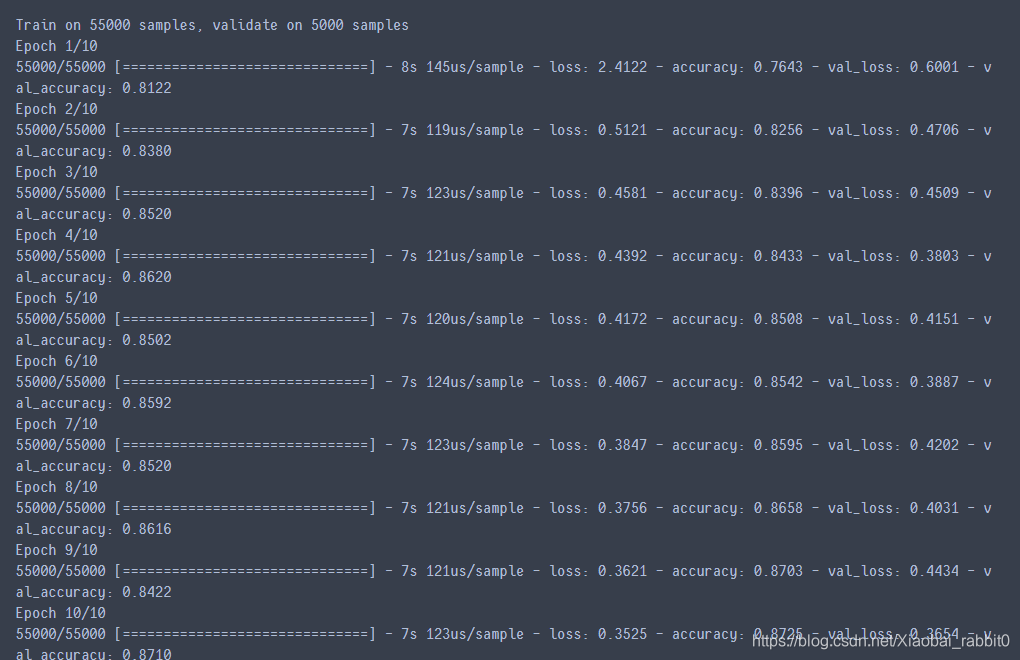Select accuracy value 0.8433

(778, 256)
